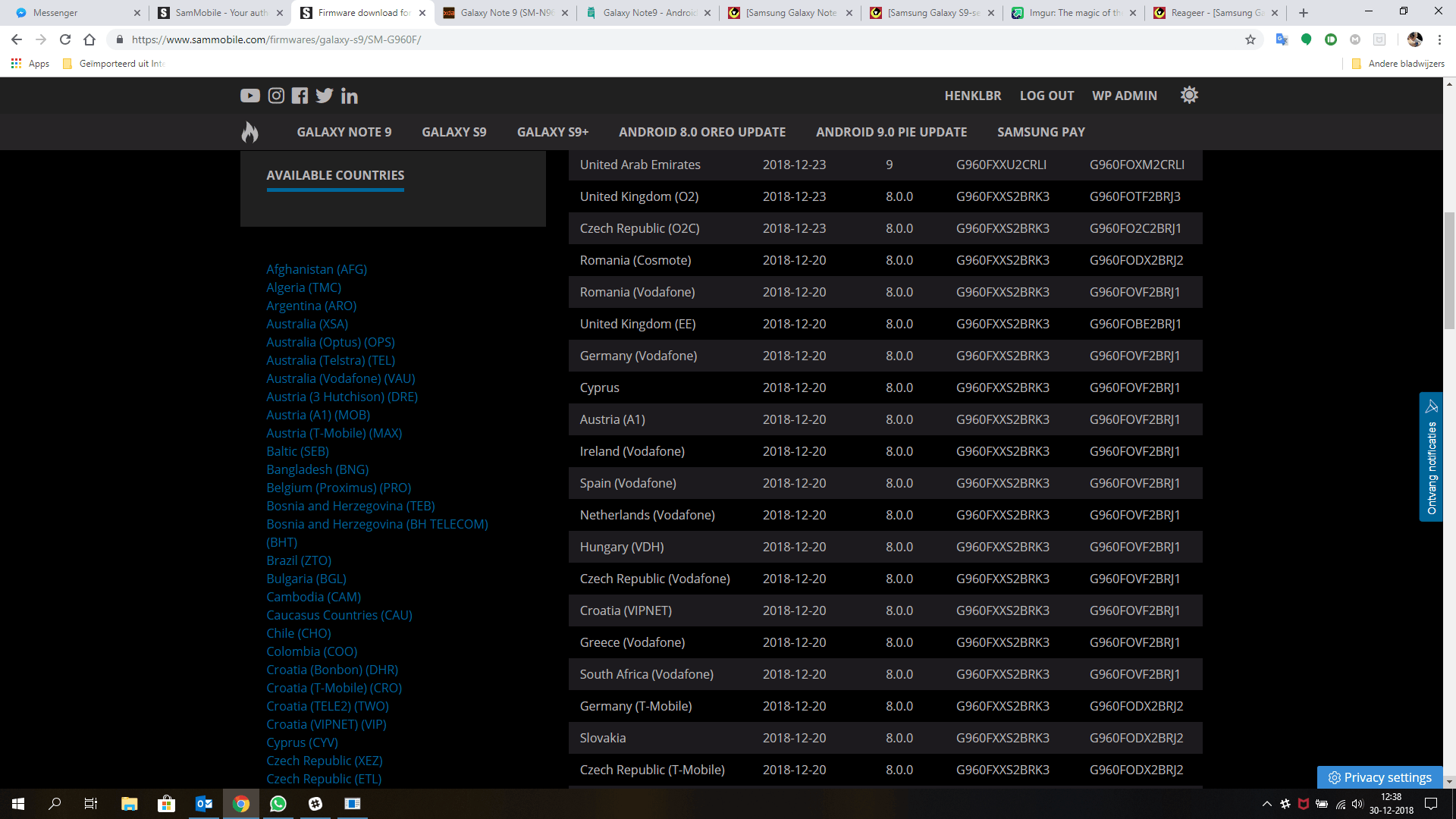Open SamMobile Facebook icon
The height and width of the screenshot is (819, 1456).
[x=300, y=96]
